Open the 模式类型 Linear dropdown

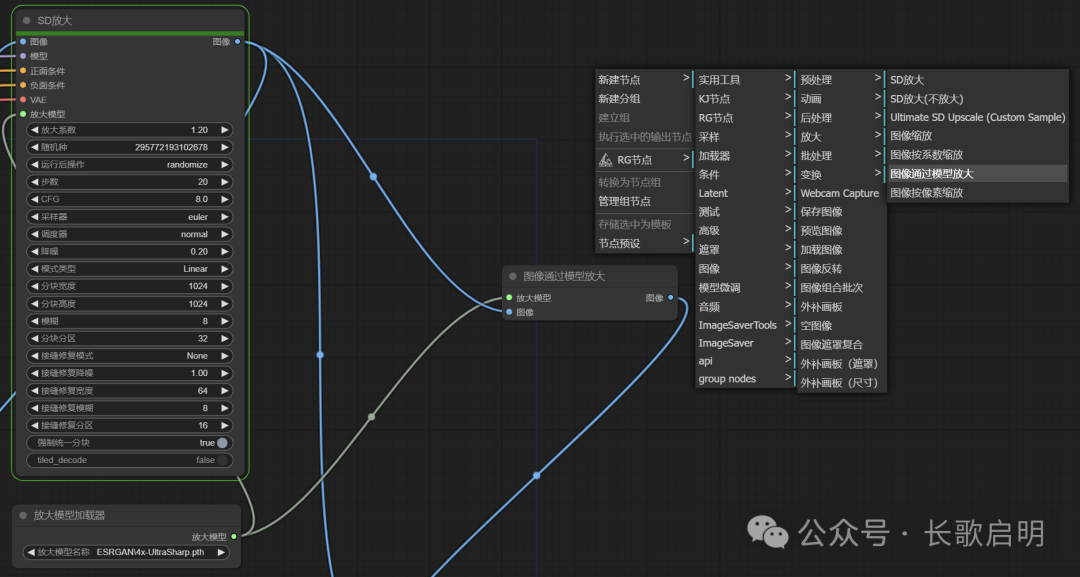click(x=129, y=269)
